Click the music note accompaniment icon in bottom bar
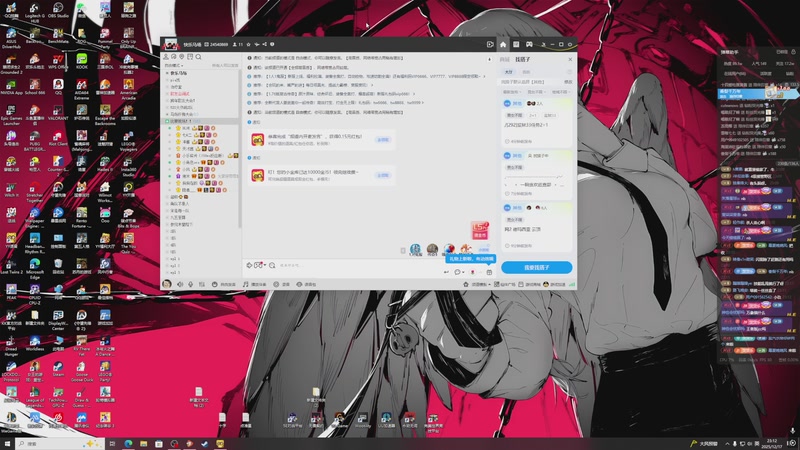Viewport: 800px width, 450px height. click(245, 284)
